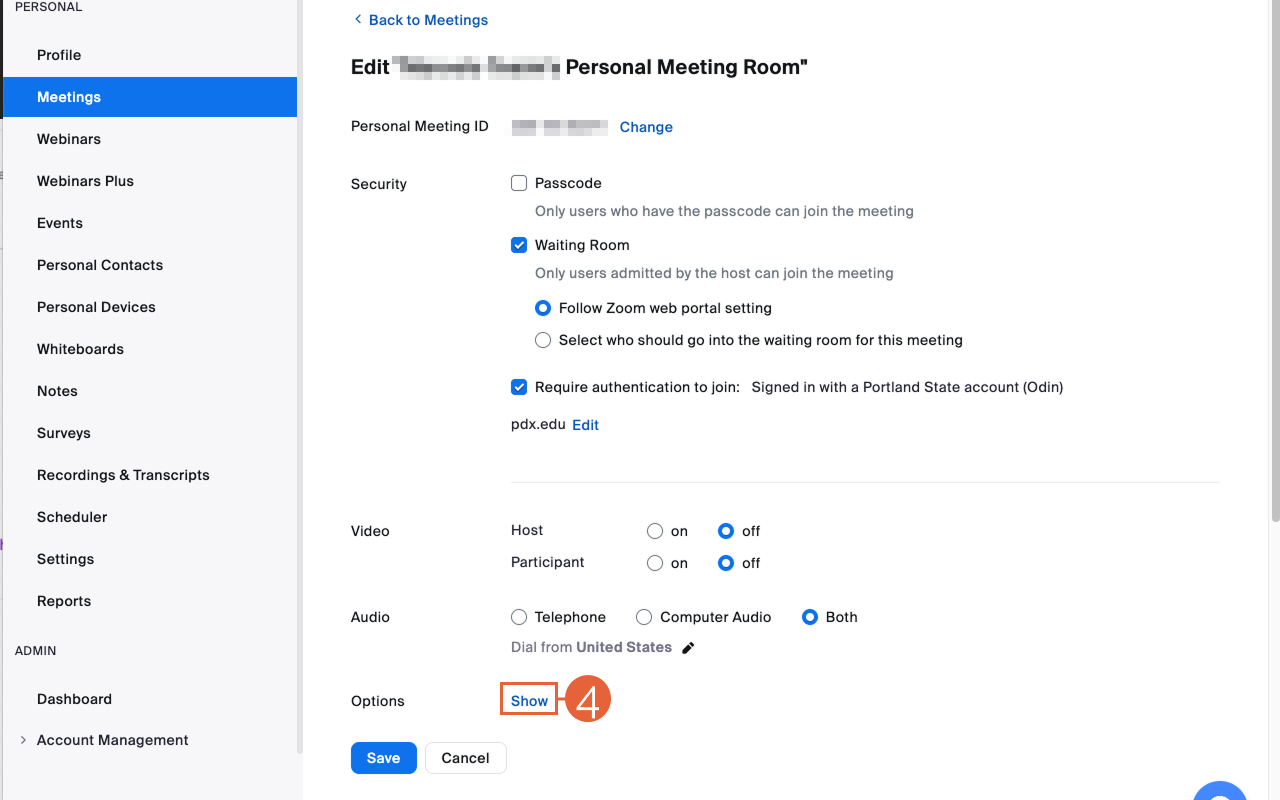Select Telephone audio option
This screenshot has height=800, width=1280.
[519, 617]
